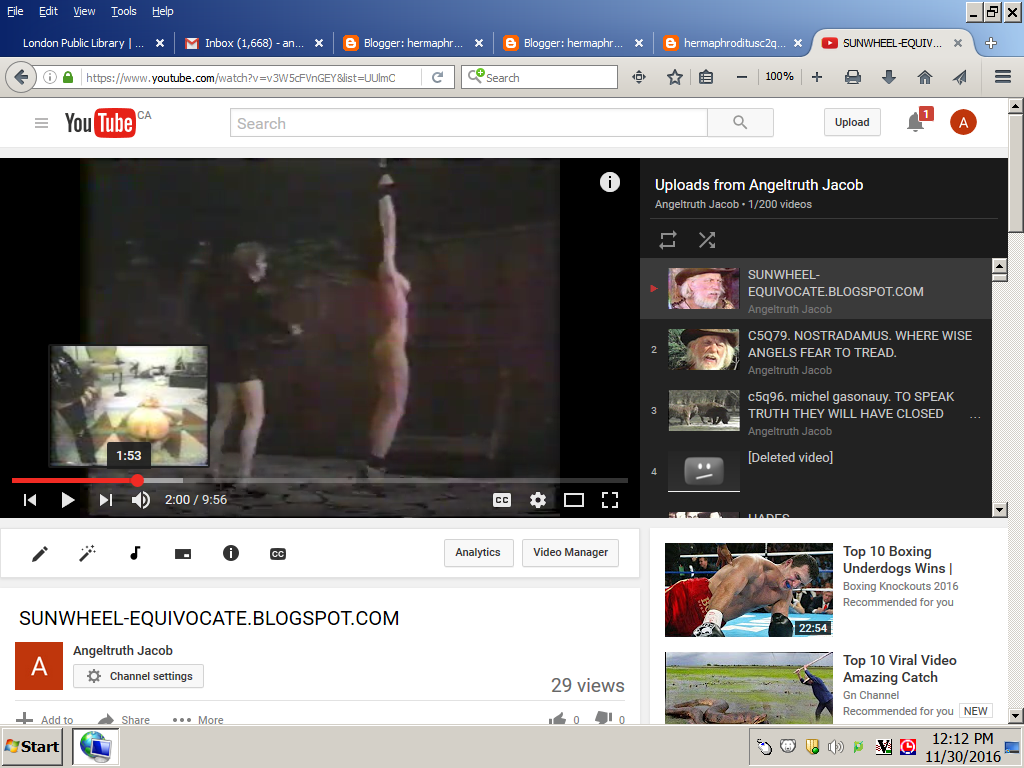The height and width of the screenshot is (768, 1024).
Task: Select the current SUNWHEEL-EQUIVOCATE playlist item
Action: pyautogui.click(x=816, y=290)
